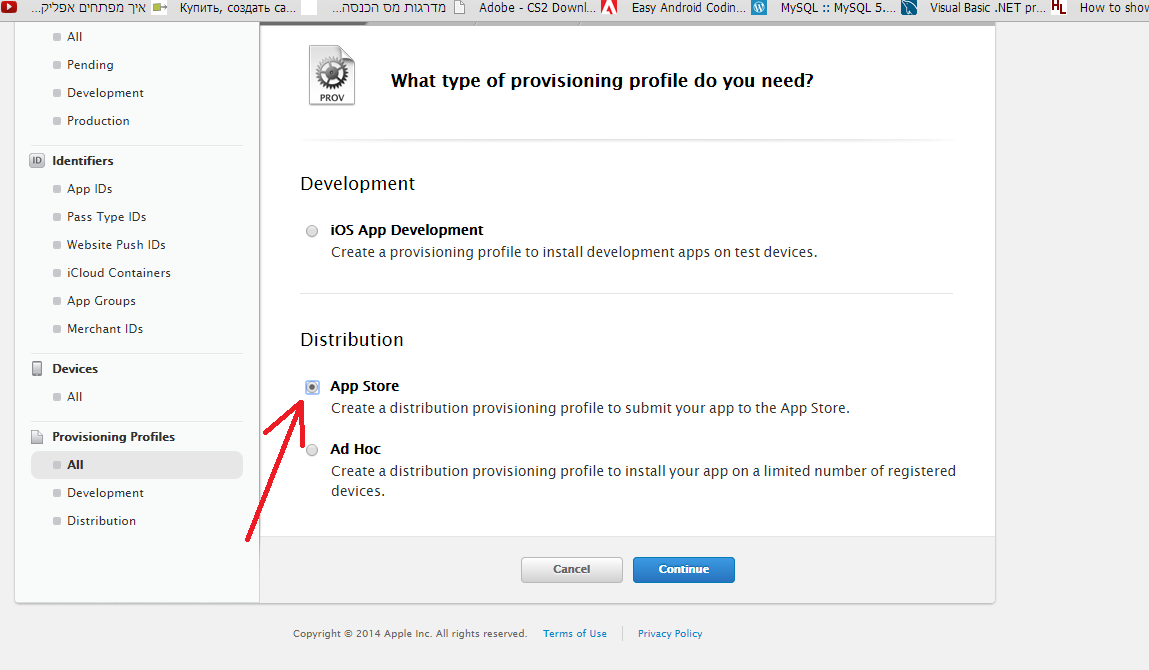Click the PROV provisioning profile file icon

coord(331,76)
